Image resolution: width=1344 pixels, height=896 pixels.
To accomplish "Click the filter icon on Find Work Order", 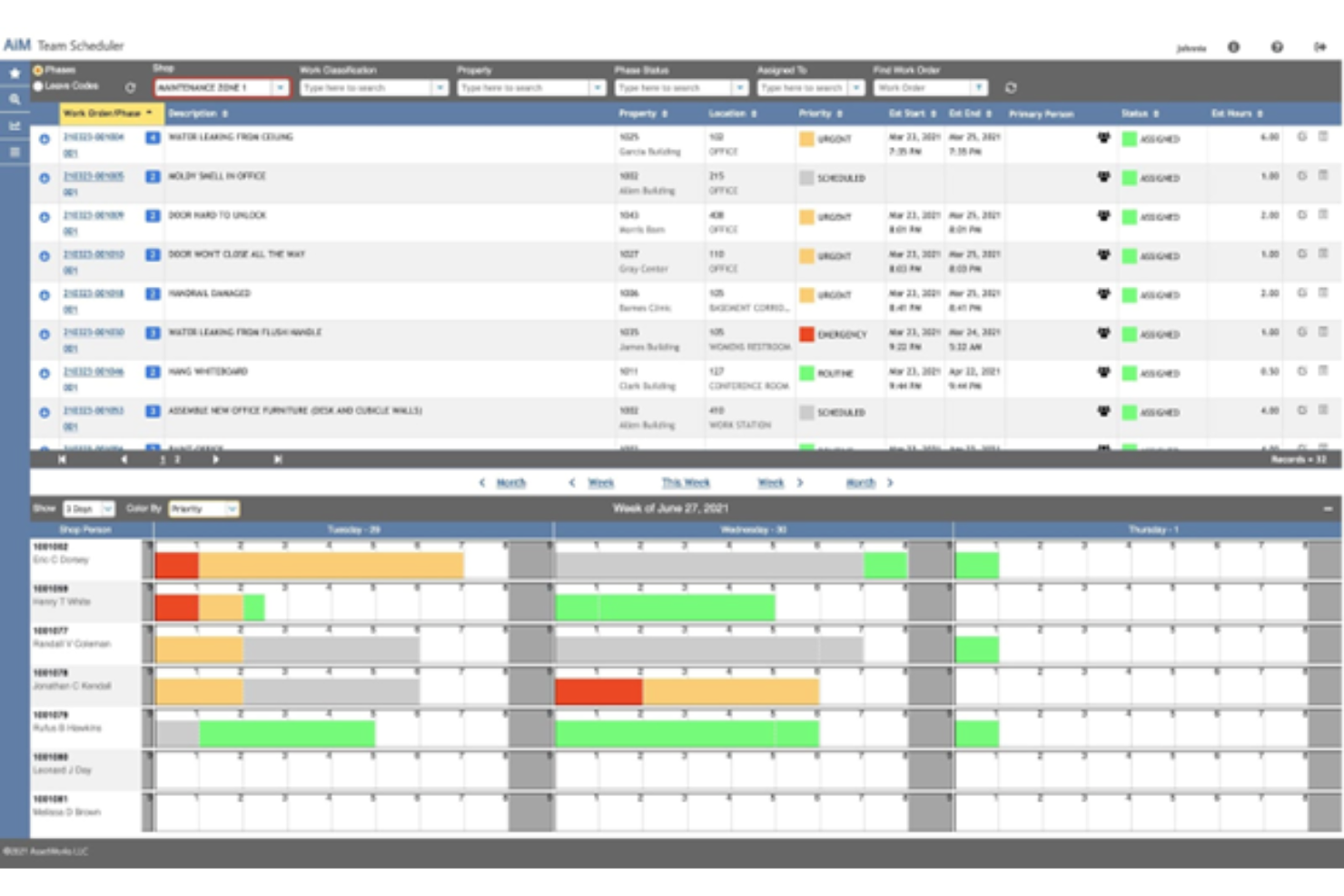I will point(979,88).
